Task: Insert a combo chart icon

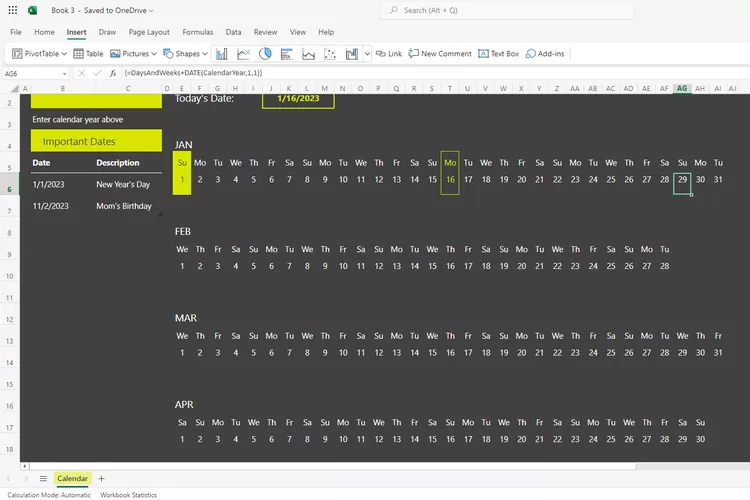Action: pos(352,54)
